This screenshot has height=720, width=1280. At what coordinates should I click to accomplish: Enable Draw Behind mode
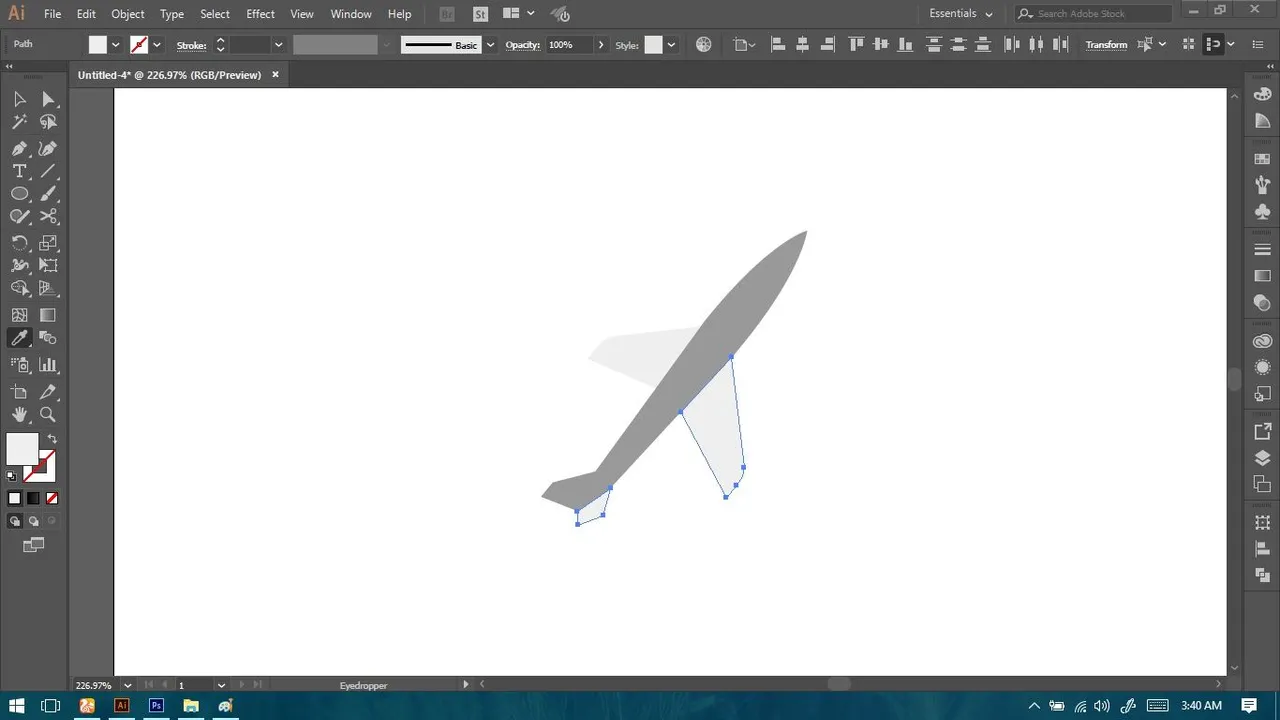[x=33, y=521]
